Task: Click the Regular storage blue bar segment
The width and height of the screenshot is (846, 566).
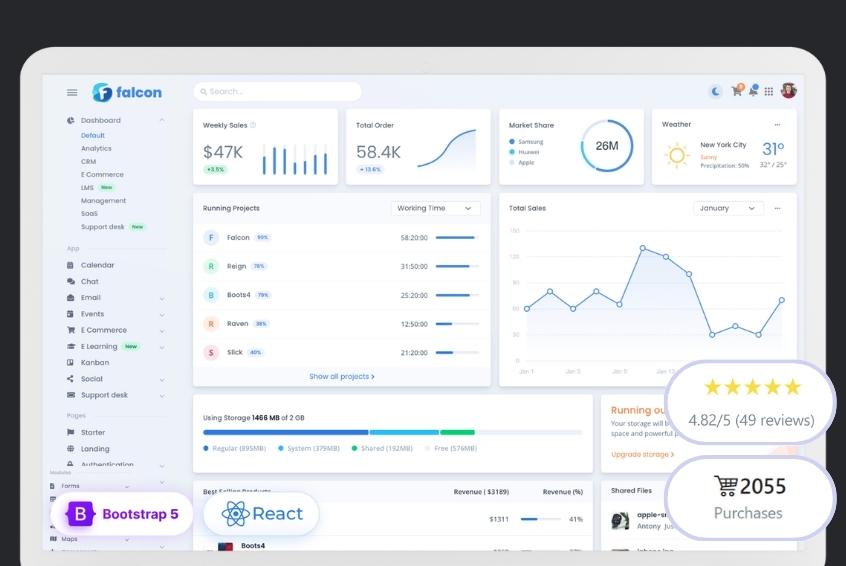Action: pyautogui.click(x=285, y=432)
